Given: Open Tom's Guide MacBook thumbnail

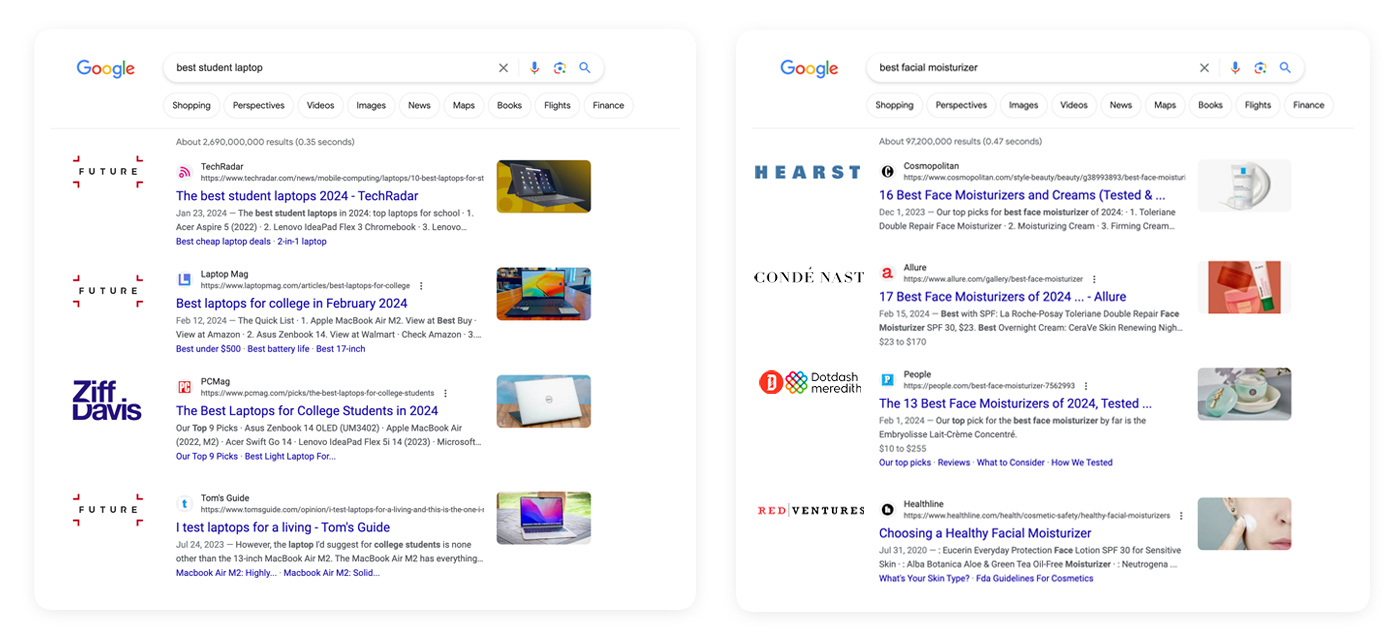Looking at the screenshot, I should 544,518.
